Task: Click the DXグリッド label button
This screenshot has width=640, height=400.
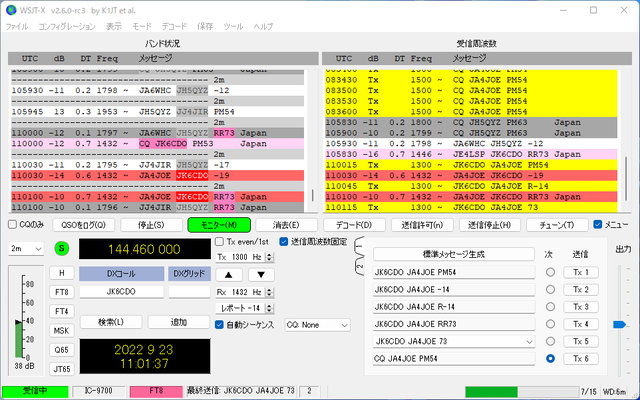Action: pos(189,273)
